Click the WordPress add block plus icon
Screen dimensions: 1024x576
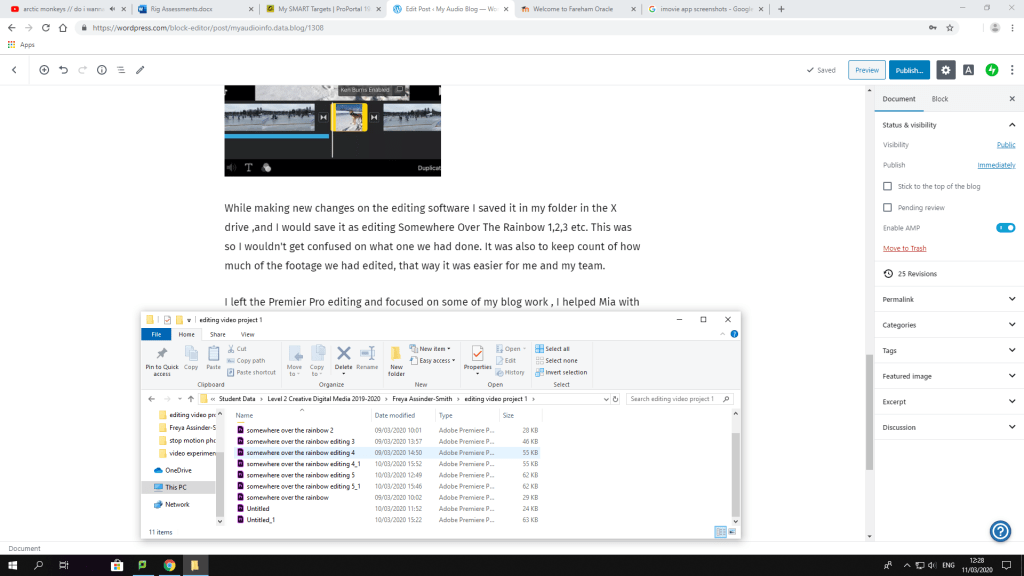(x=44, y=70)
